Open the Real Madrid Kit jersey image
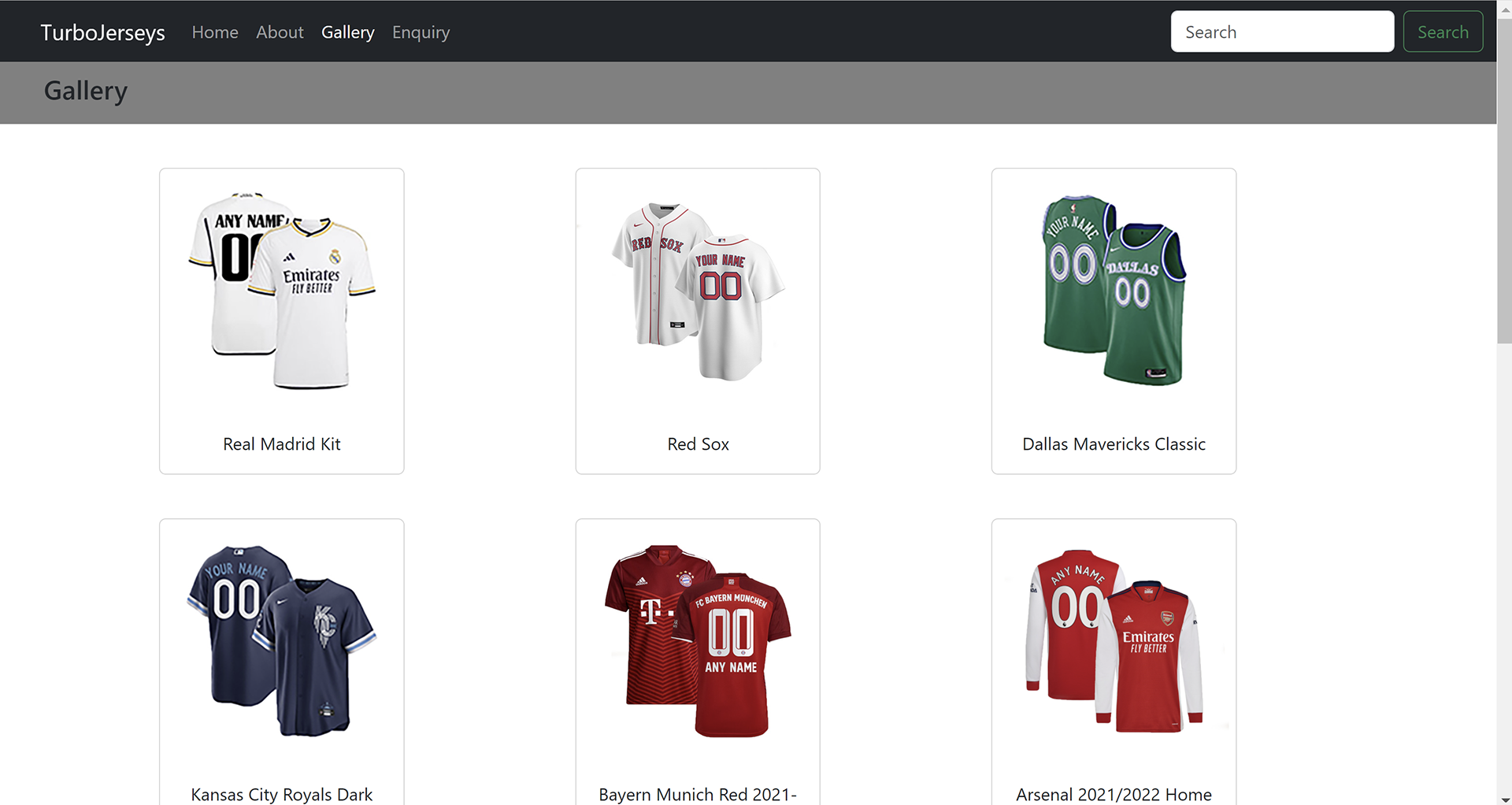The height and width of the screenshot is (805, 1512). (281, 291)
